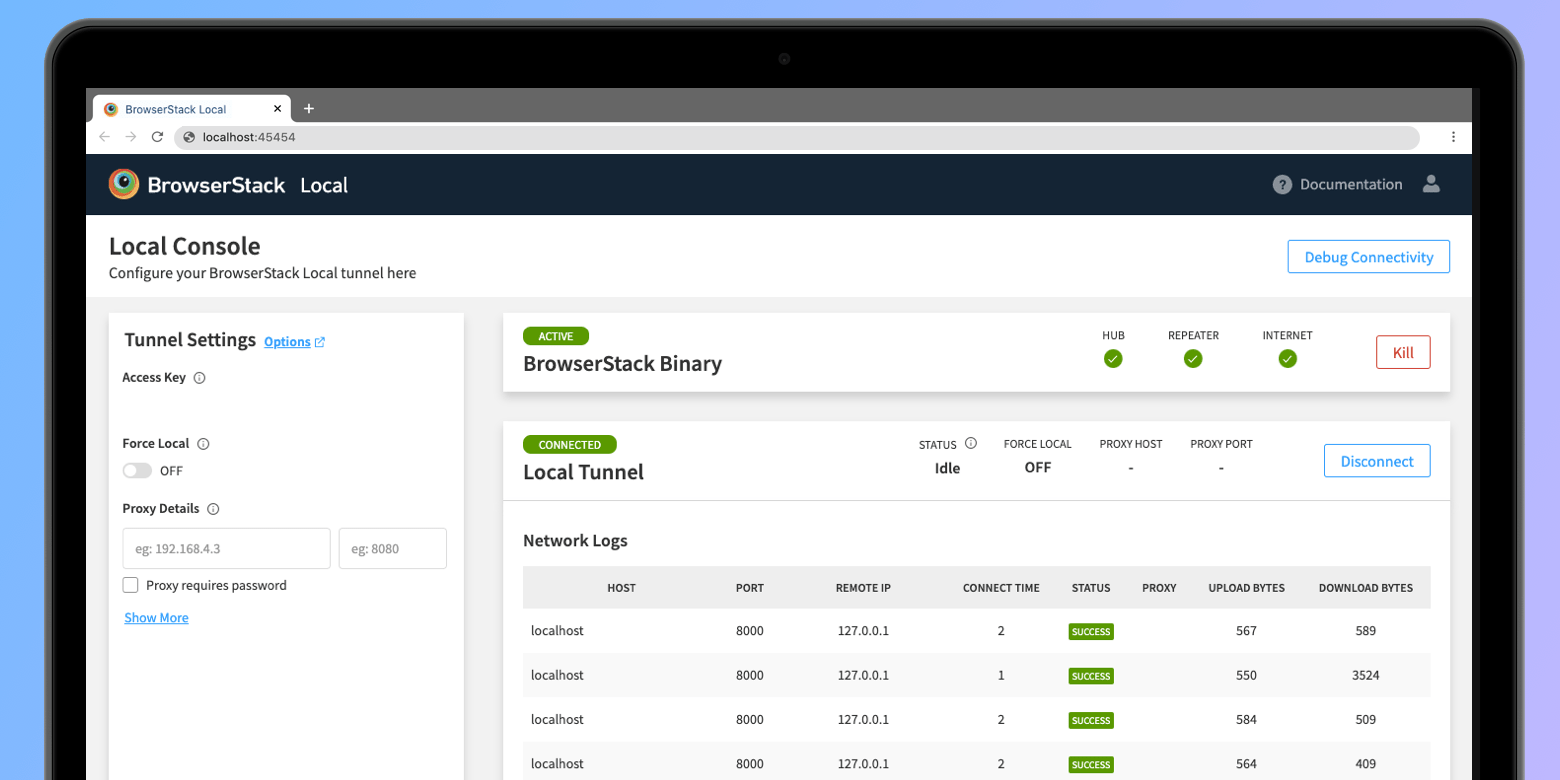Screen dimensions: 1560x780
Task: Click the Documentation help question-mark icon
Action: point(1282,185)
